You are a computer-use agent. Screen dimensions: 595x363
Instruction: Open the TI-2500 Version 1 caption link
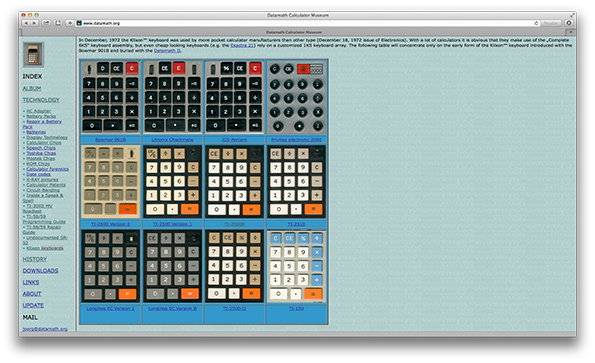pos(172,224)
